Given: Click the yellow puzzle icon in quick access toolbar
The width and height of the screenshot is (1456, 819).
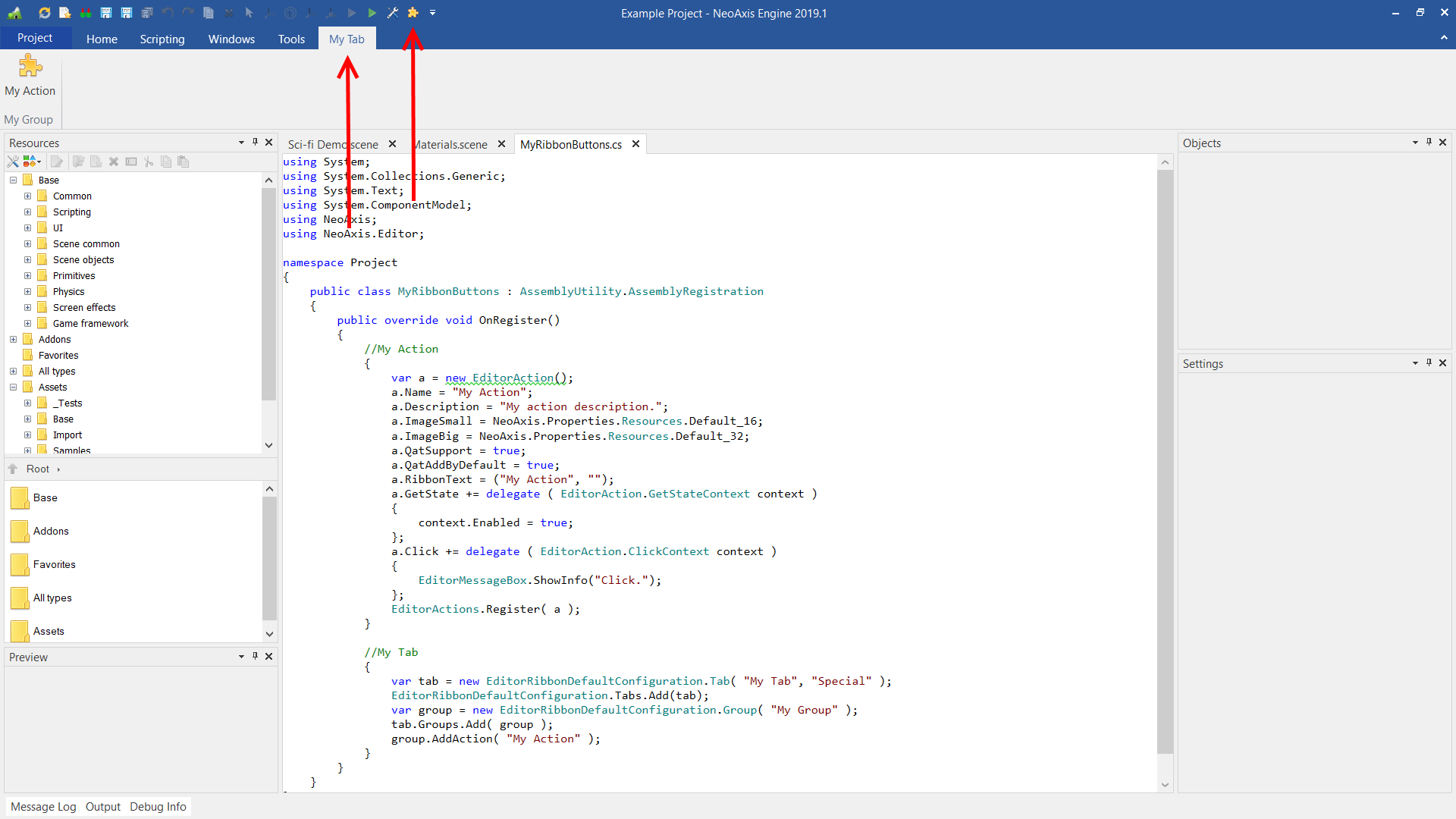Looking at the screenshot, I should 413,13.
